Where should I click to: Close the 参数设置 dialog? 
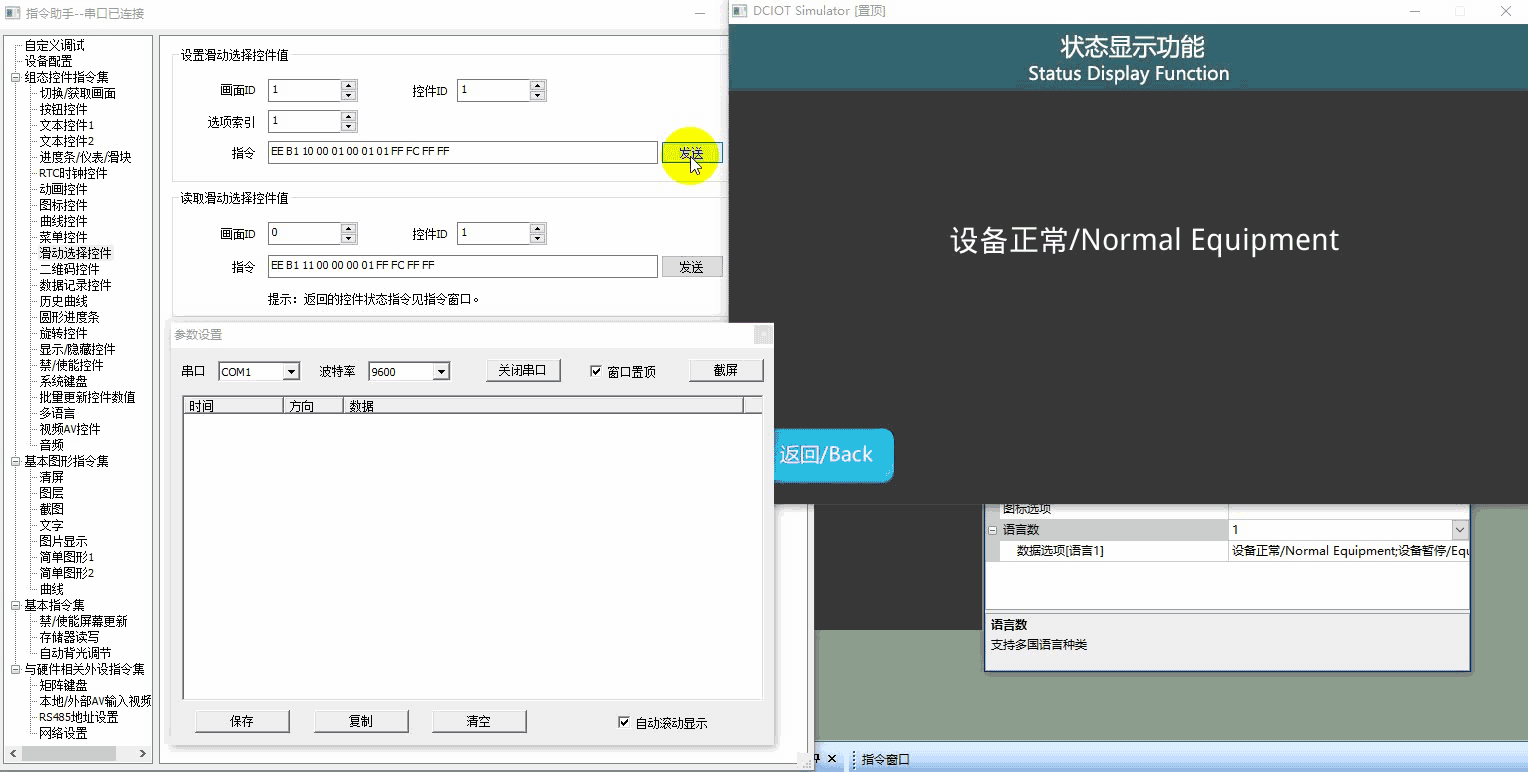pyautogui.click(x=763, y=335)
